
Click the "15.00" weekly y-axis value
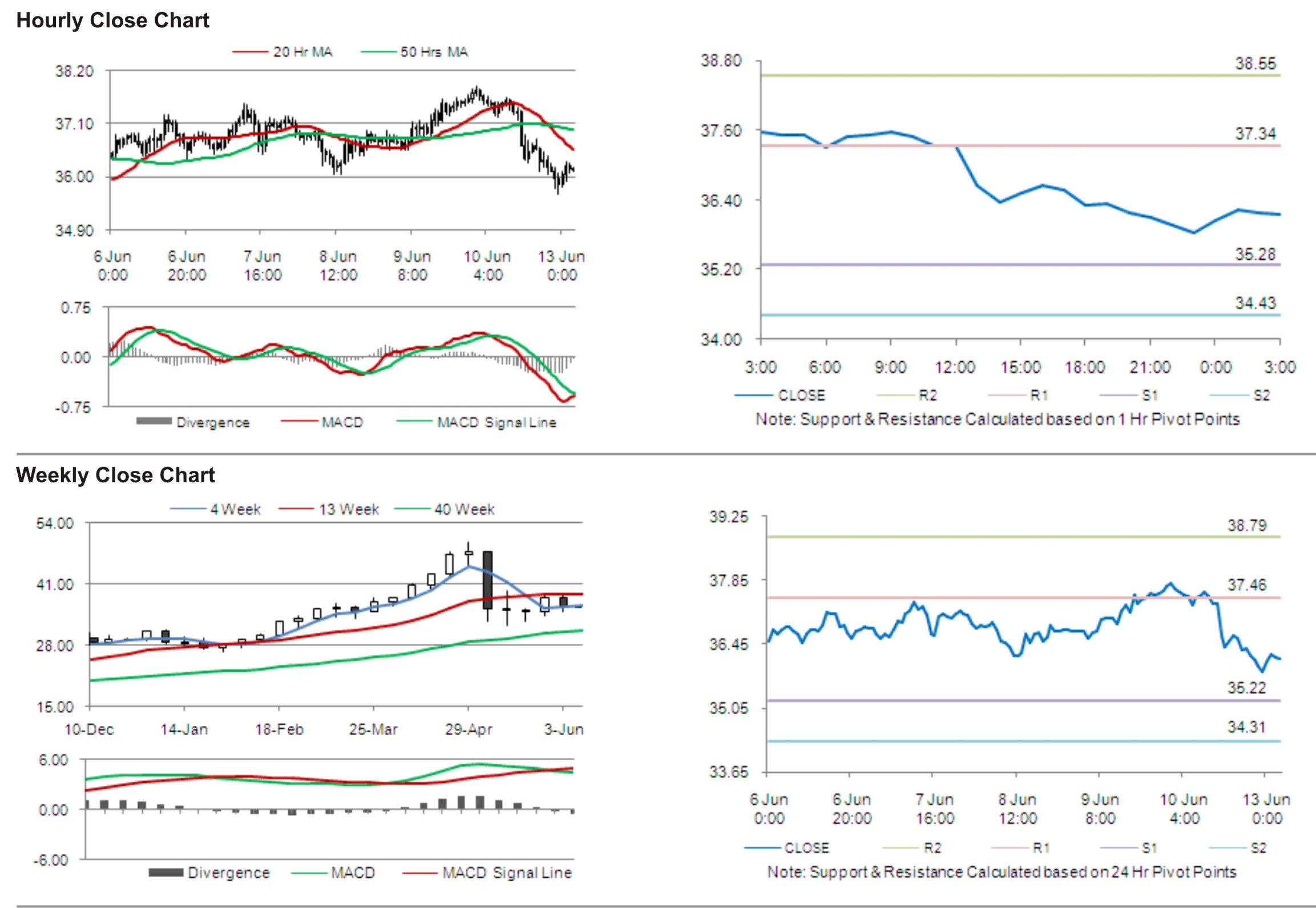coord(55,707)
